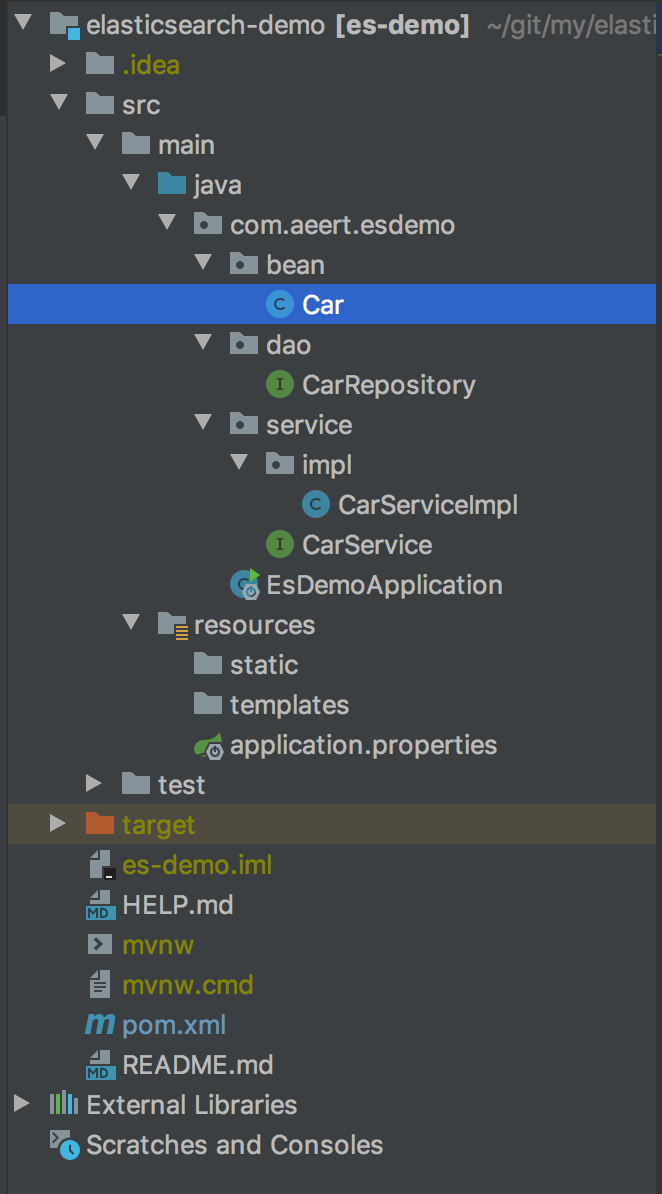The width and height of the screenshot is (662, 1194).
Task: Collapse the src folder
Action: (x=58, y=104)
